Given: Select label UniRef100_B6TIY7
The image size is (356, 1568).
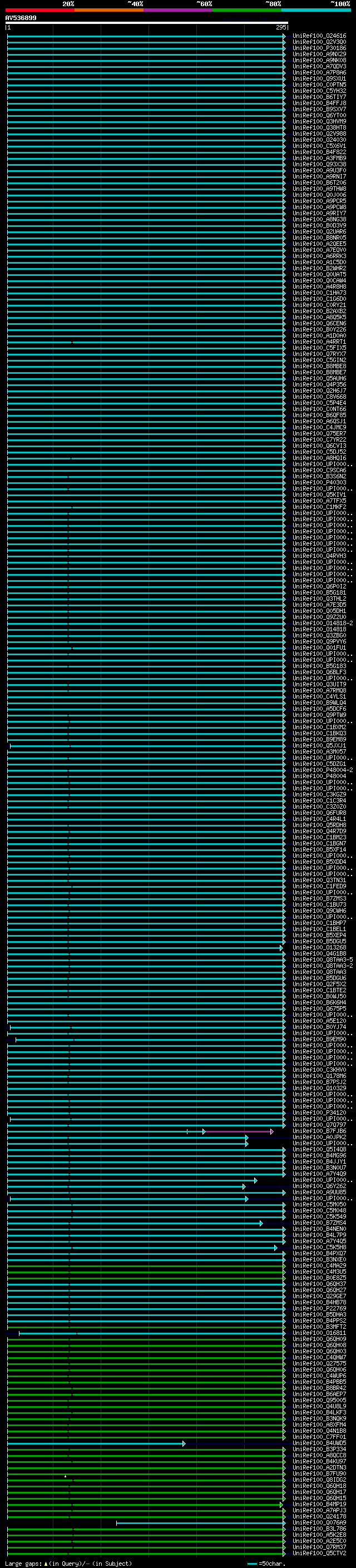Looking at the screenshot, I should pyautogui.click(x=319, y=97).
